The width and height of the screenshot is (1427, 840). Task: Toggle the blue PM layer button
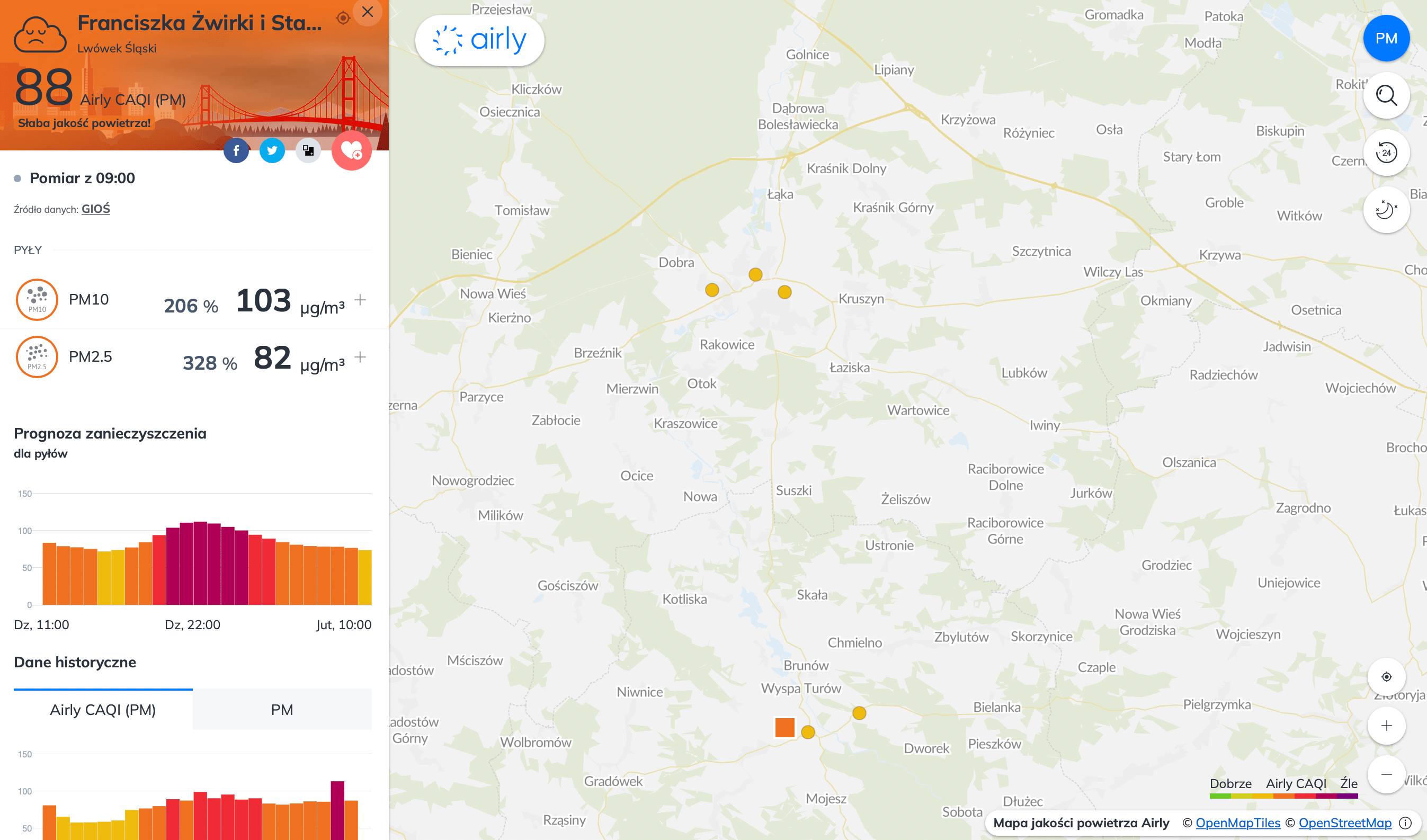click(1386, 39)
